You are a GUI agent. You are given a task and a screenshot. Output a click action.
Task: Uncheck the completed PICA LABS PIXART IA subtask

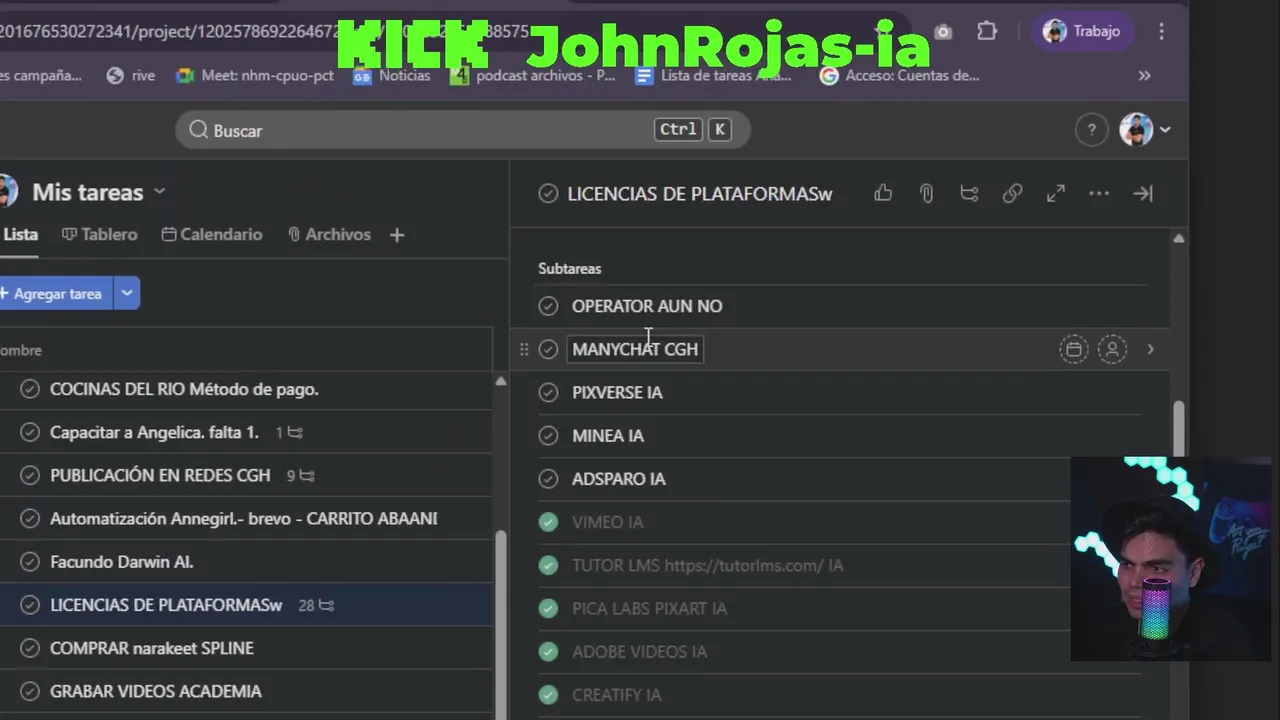tap(548, 608)
